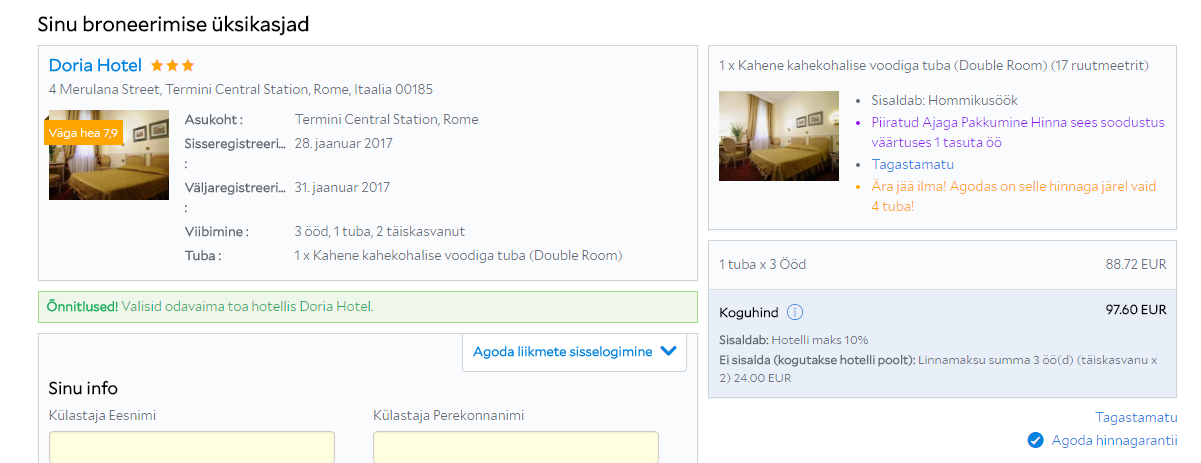Click the stay text 3 ööd, 1 tuba, 2 täiskasvanut
Viewport: 1201px width, 463px height.
pyautogui.click(x=379, y=231)
